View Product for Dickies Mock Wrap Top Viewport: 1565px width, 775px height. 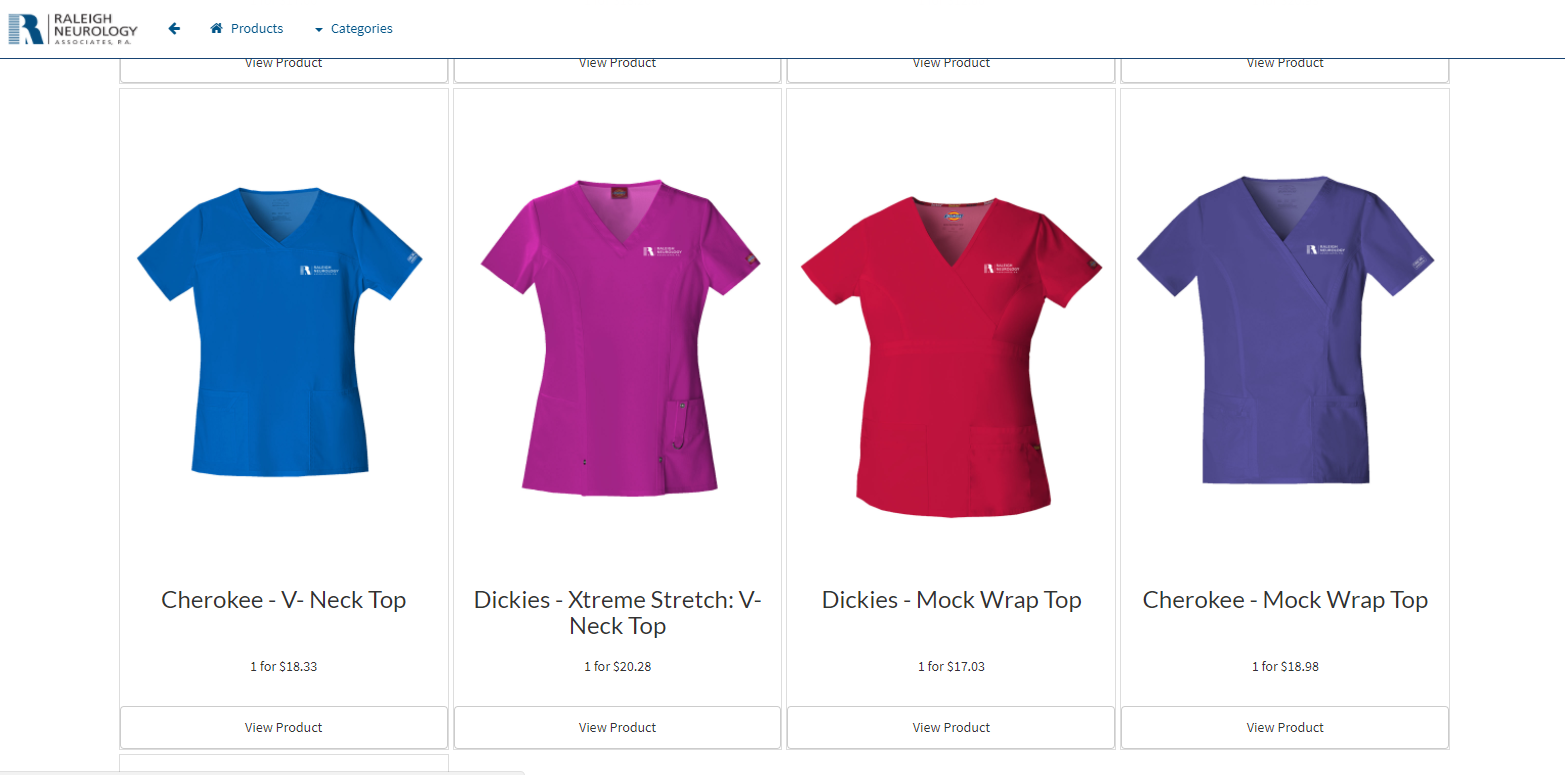[x=951, y=728]
